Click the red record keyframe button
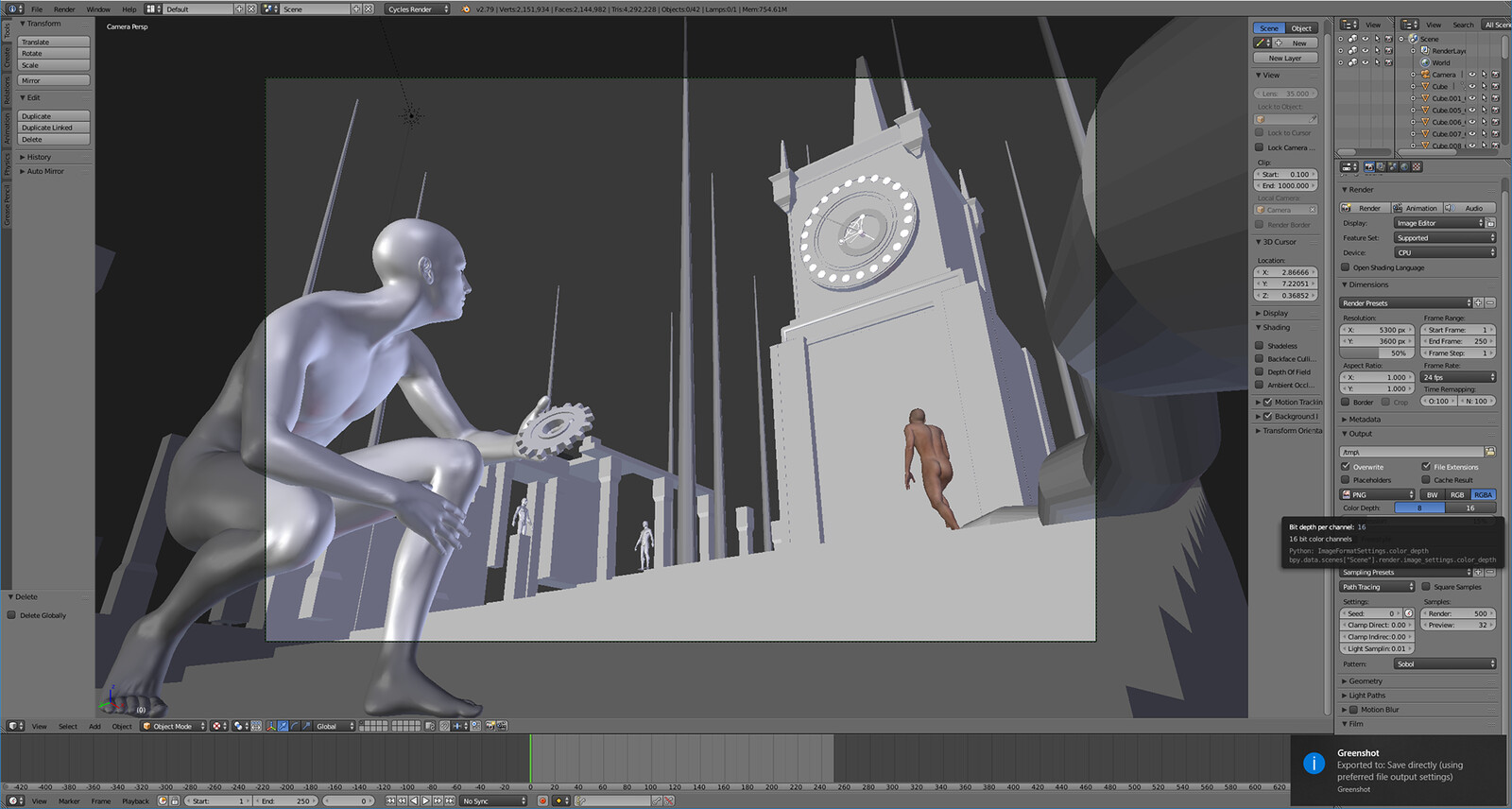 coord(542,800)
